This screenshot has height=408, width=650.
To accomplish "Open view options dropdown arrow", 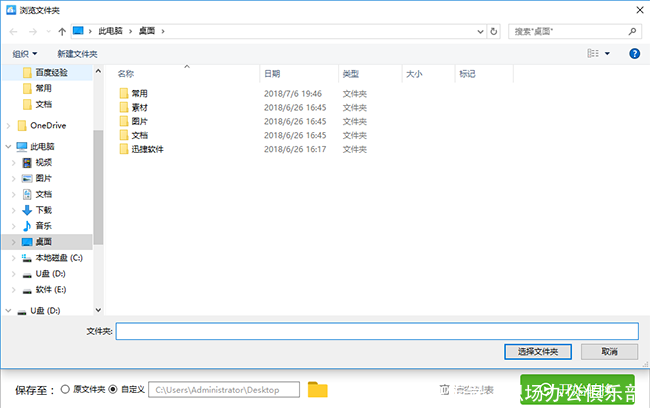I will point(607,53).
